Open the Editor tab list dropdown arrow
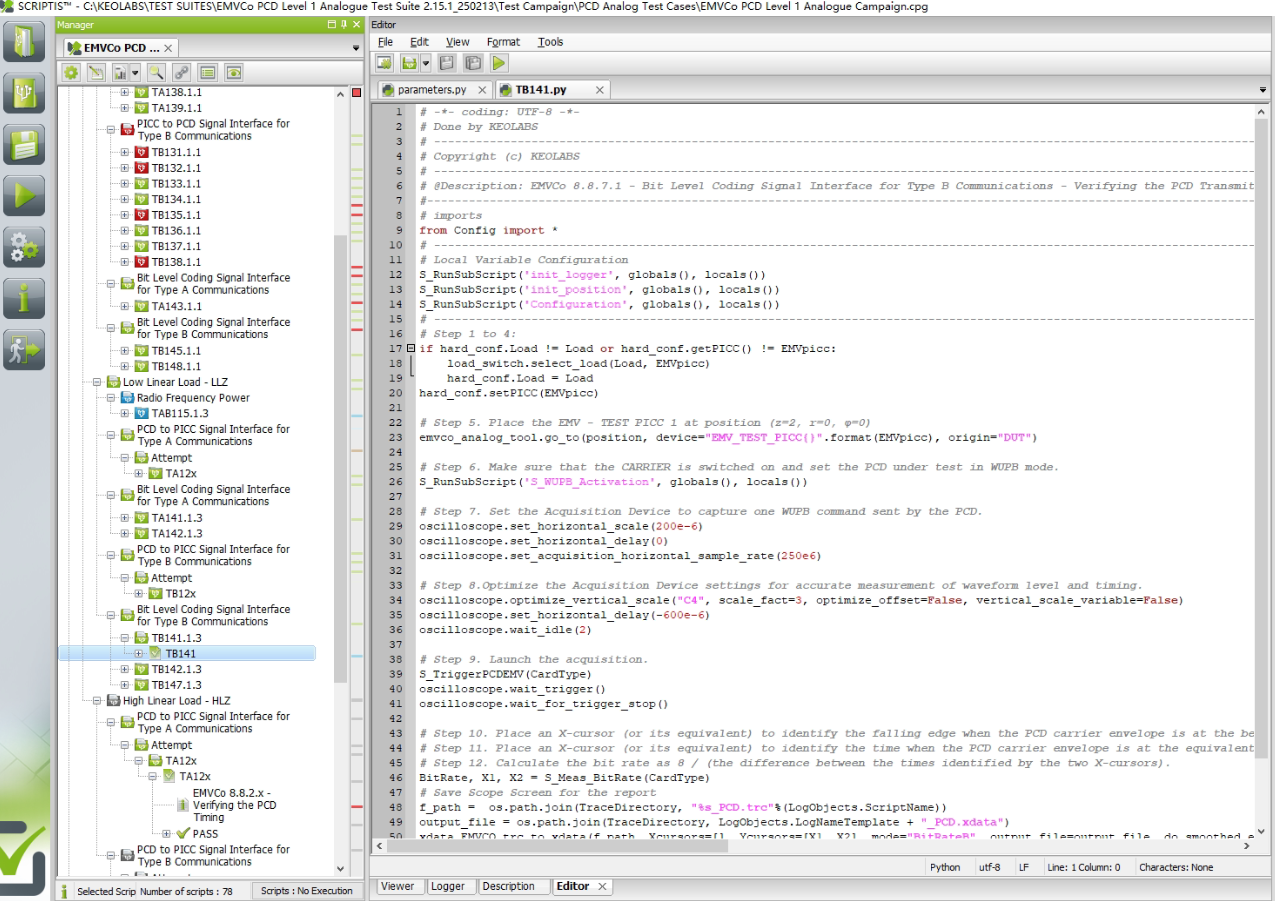This screenshot has width=1275, height=901. tap(1262, 90)
